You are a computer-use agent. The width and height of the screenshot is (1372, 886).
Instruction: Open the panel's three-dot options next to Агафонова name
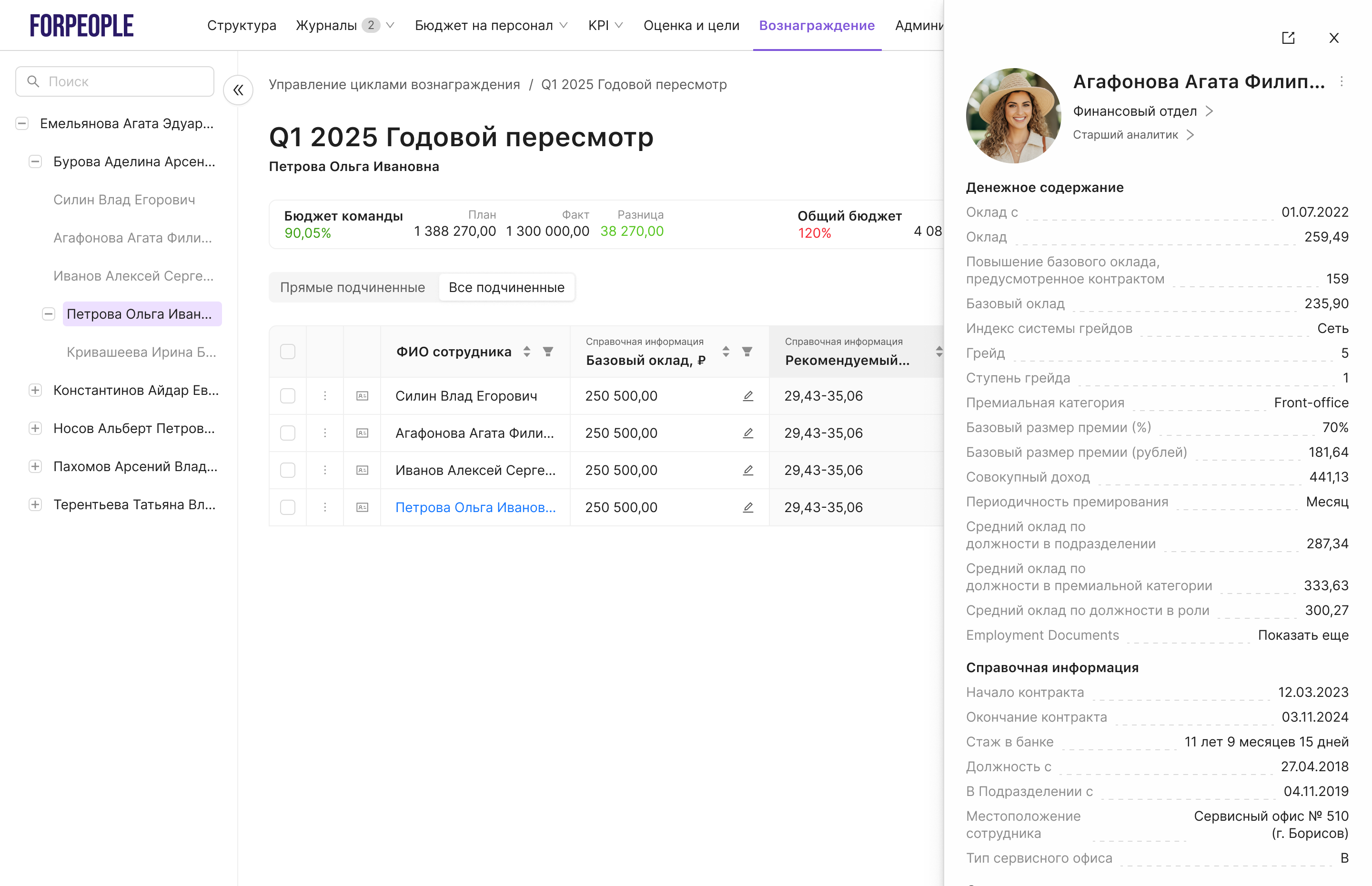(1341, 82)
